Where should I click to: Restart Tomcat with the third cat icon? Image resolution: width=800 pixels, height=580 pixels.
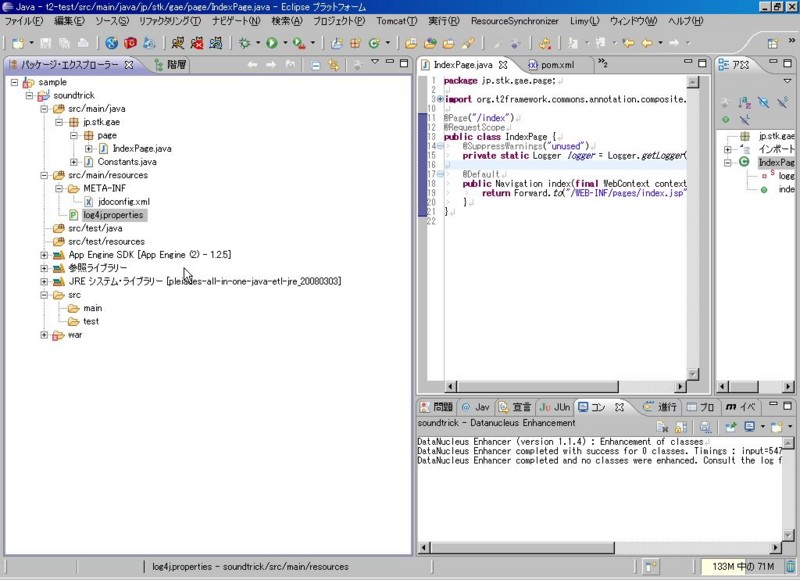215,43
